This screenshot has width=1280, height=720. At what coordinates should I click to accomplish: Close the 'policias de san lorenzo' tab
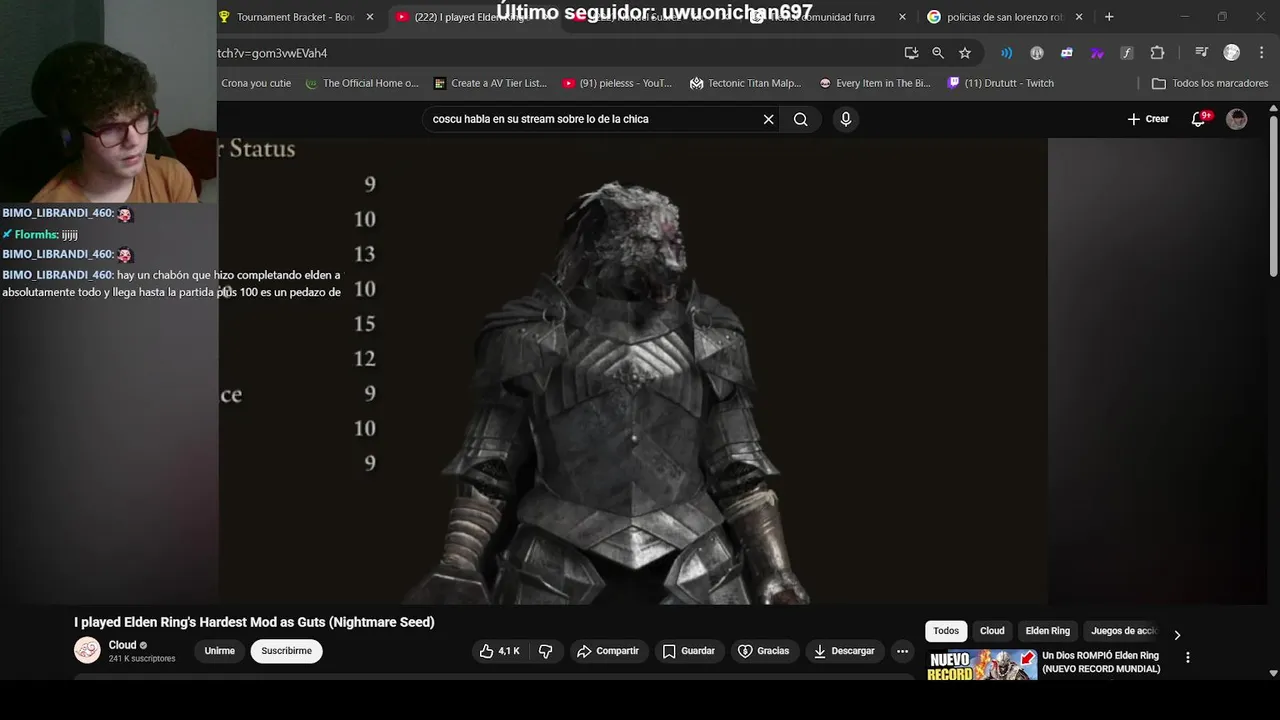click(1079, 17)
